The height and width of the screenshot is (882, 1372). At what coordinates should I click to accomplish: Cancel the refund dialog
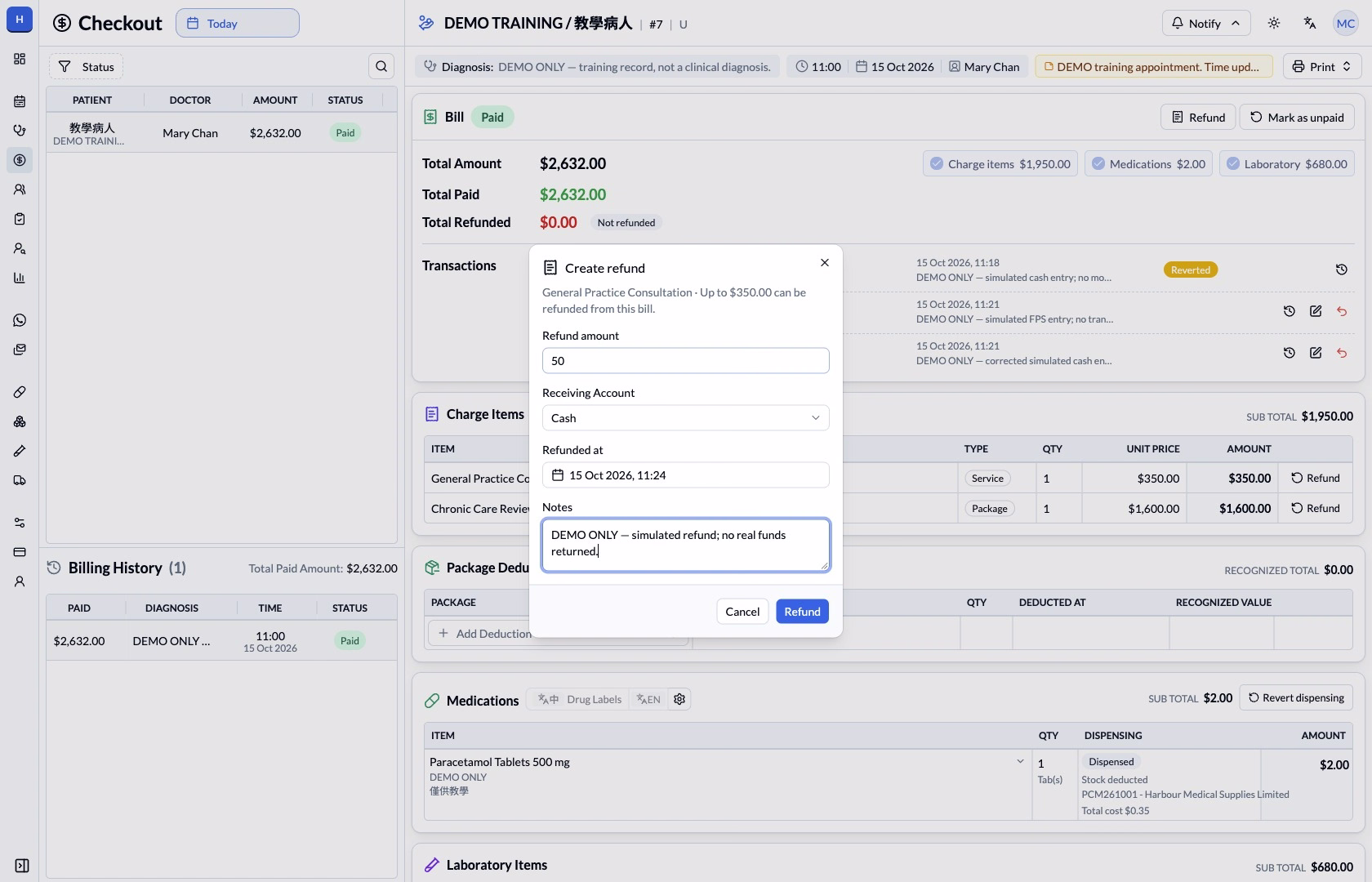pos(742,612)
